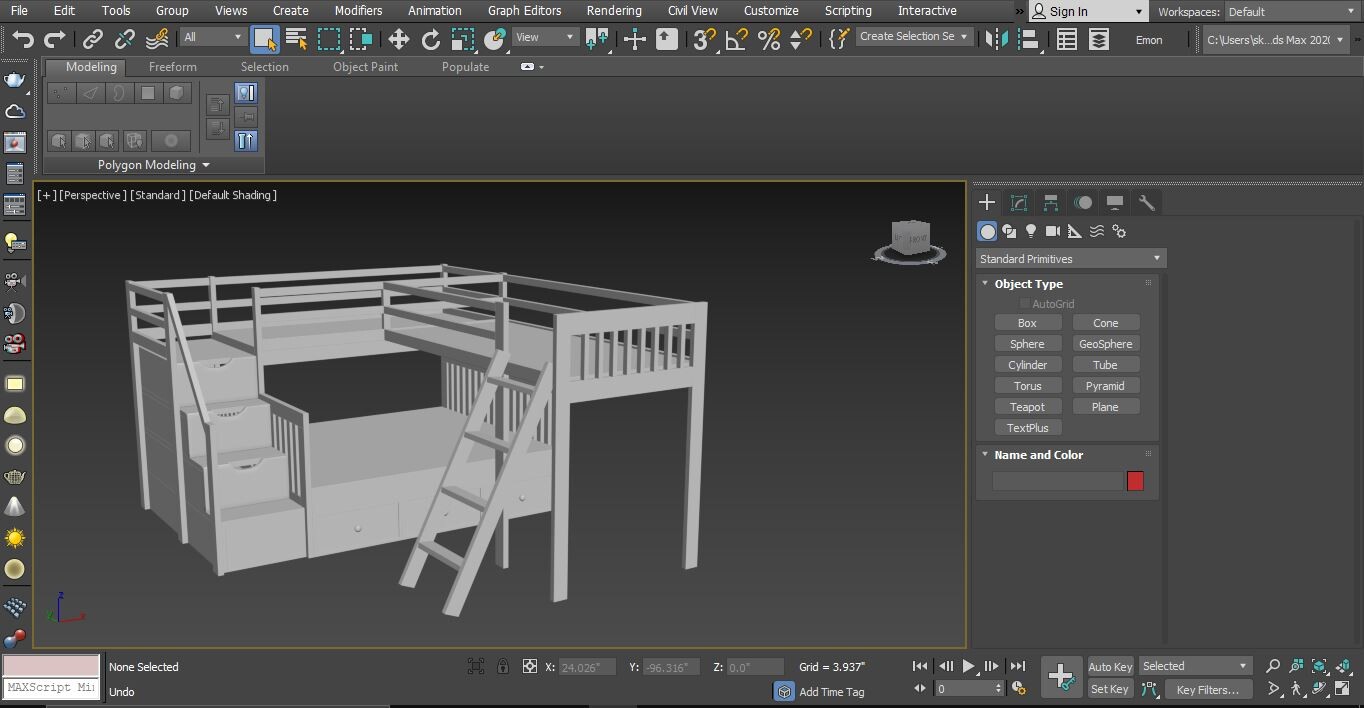
Task: Select the Cameras creation category
Action: [x=1052, y=231]
